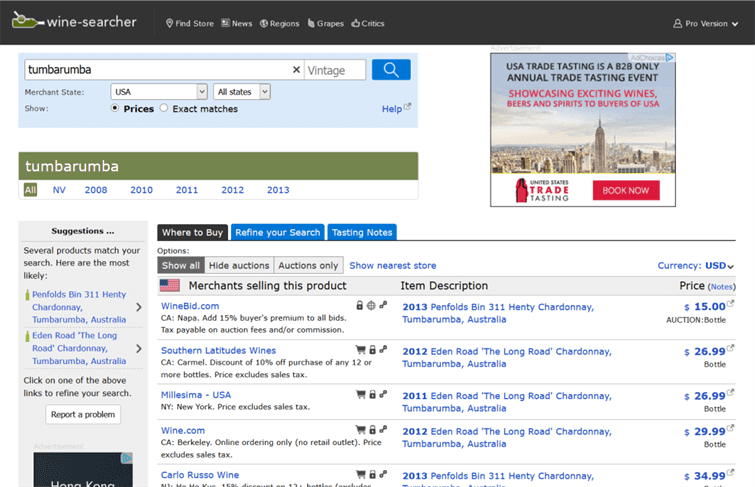
Task: Open the Help link
Action: coord(396,108)
